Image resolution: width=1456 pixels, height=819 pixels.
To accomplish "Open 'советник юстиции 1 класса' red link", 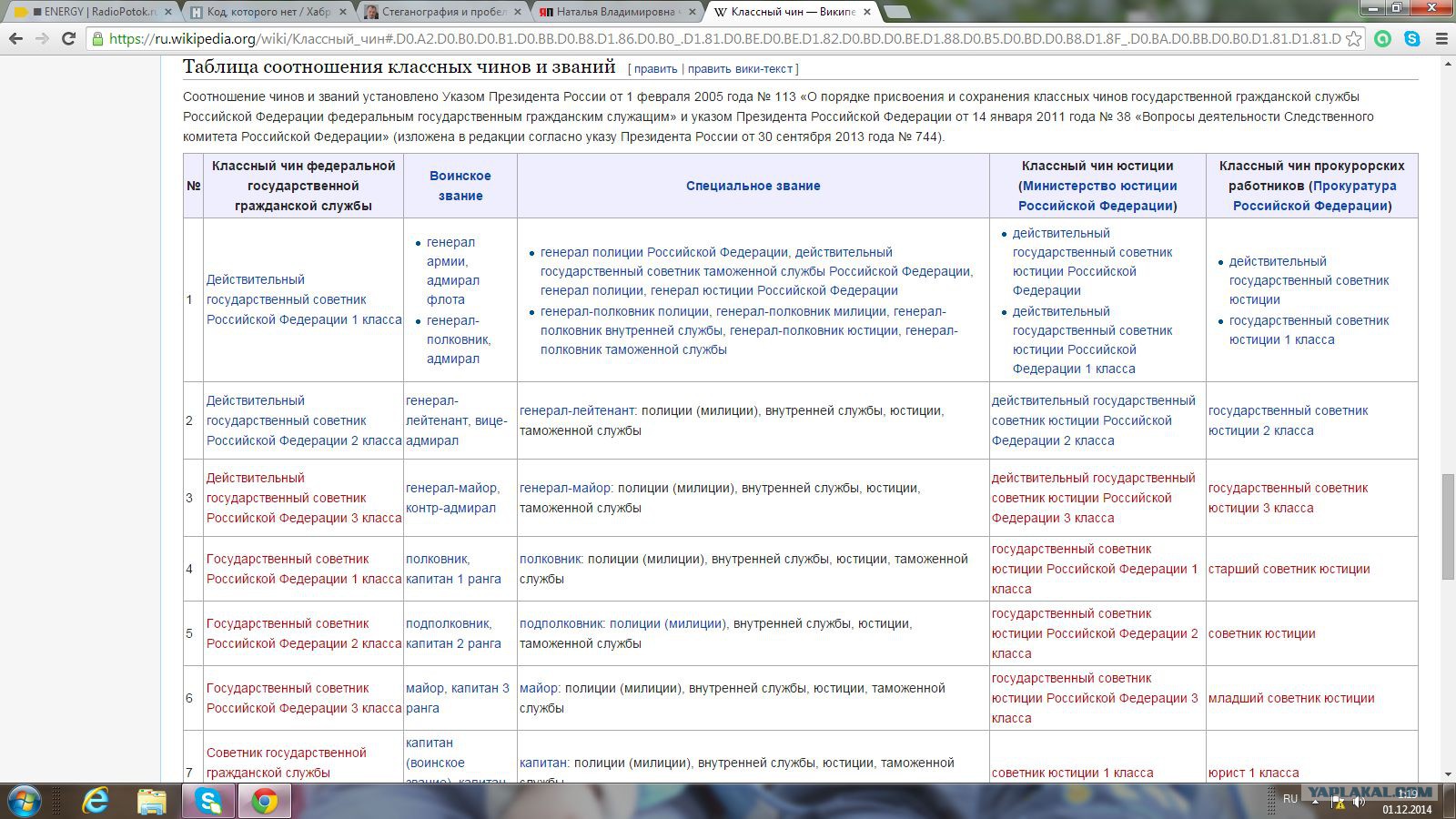I will [x=1072, y=773].
